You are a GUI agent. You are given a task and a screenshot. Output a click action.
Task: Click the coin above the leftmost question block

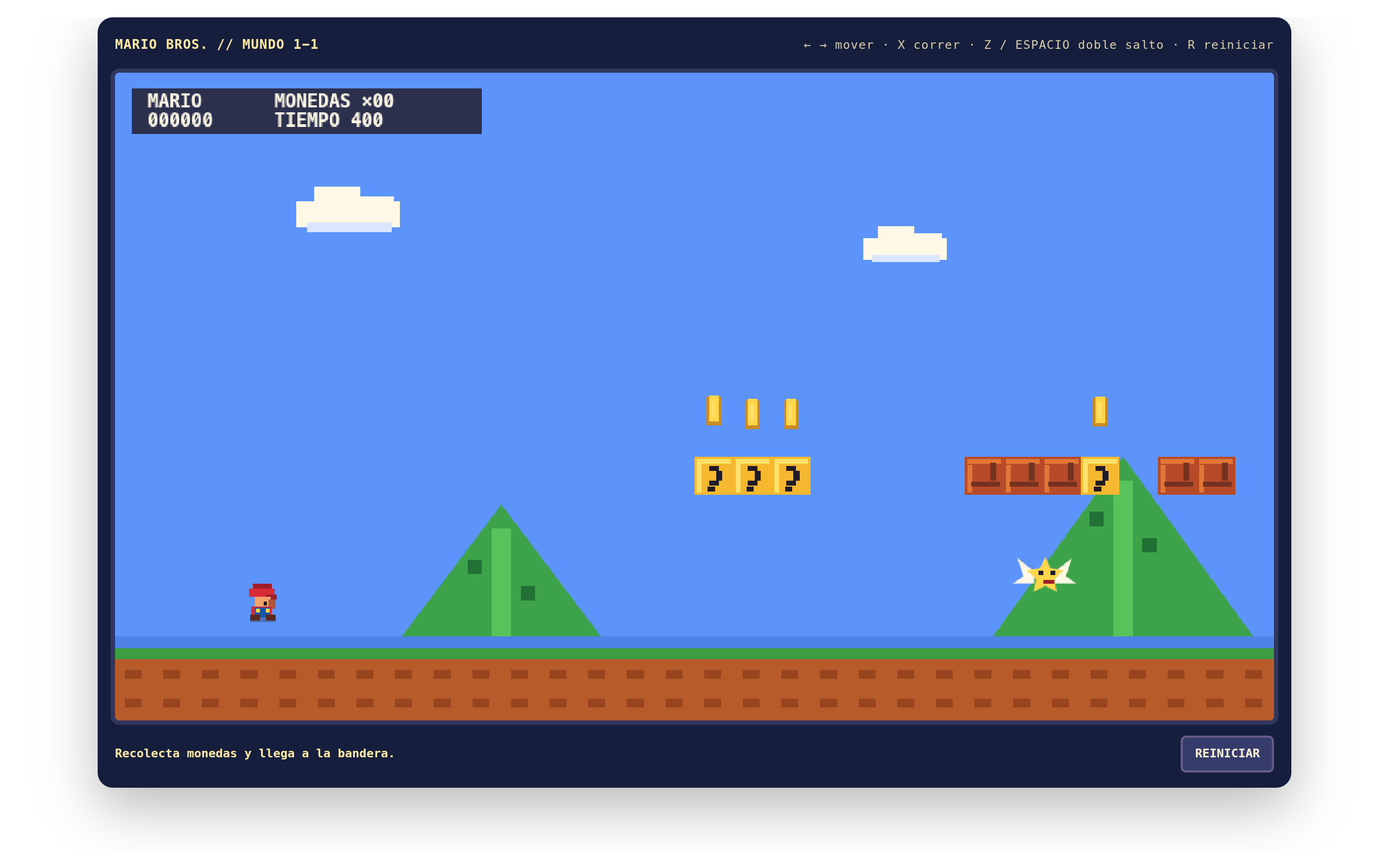pos(713,410)
